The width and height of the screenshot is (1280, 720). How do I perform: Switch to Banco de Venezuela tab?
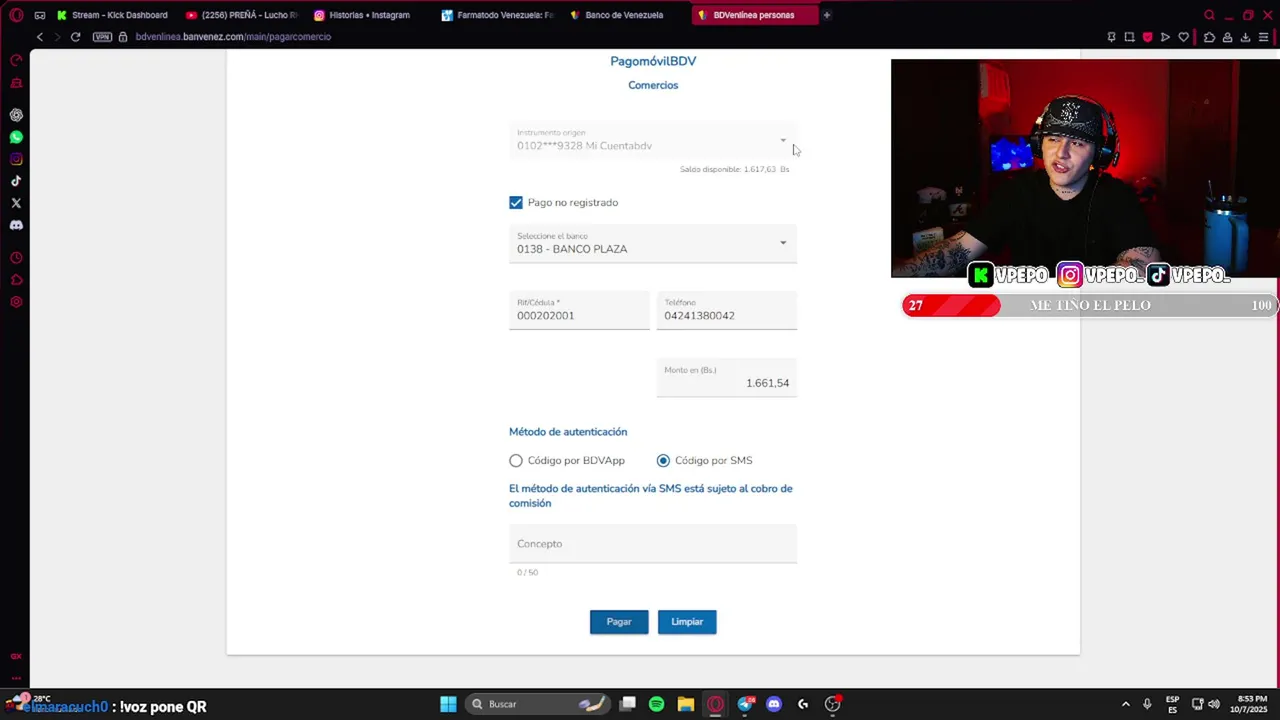627,15
